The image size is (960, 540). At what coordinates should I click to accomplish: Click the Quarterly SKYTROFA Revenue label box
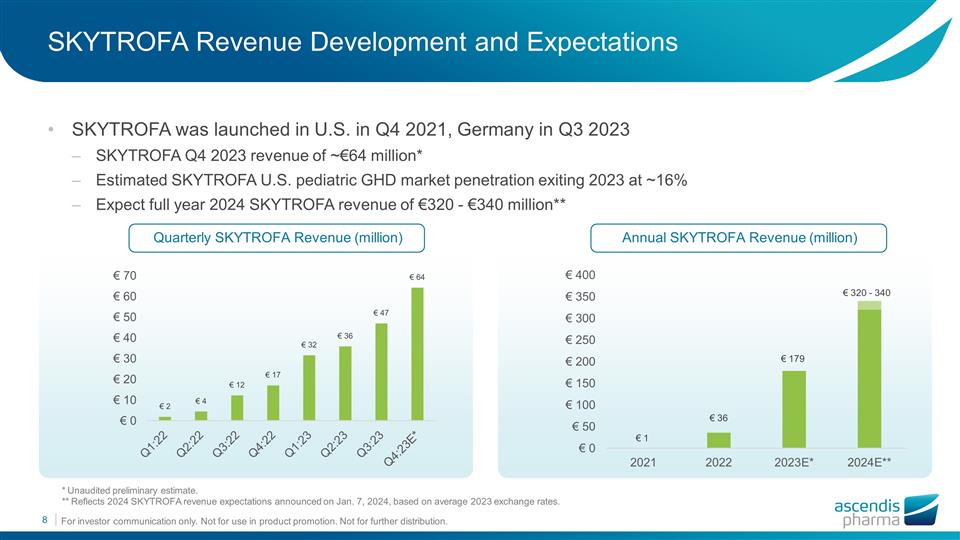(276, 237)
